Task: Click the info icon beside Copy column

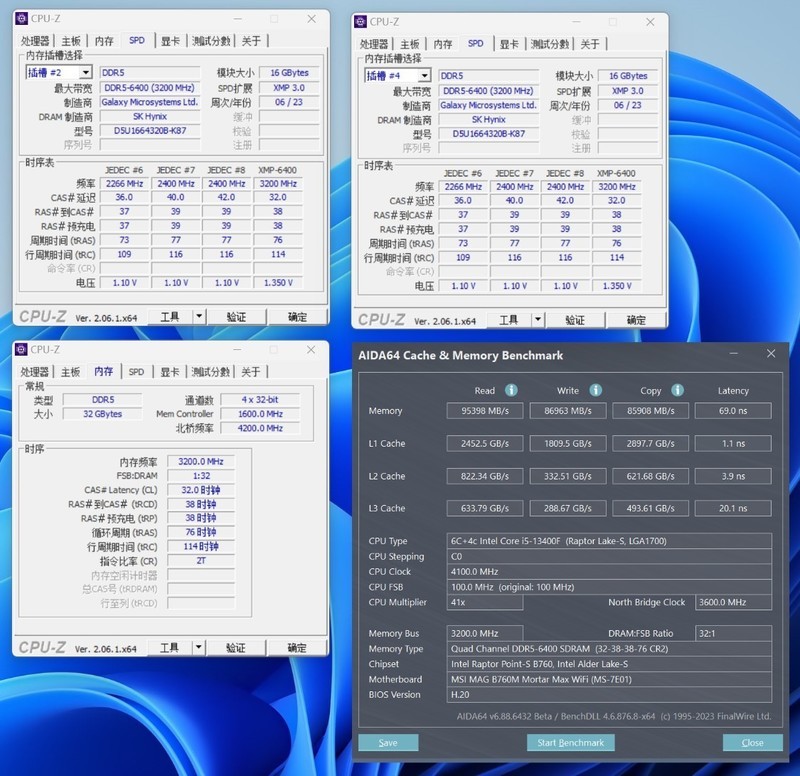Action: click(x=675, y=390)
